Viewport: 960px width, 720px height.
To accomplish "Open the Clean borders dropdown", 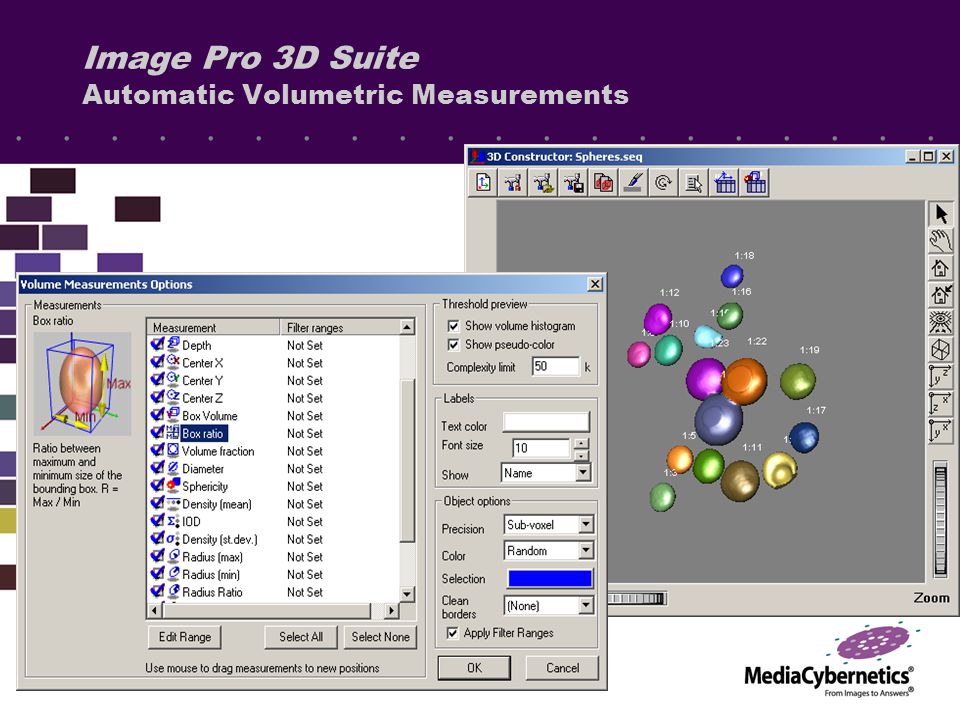I will [x=586, y=606].
